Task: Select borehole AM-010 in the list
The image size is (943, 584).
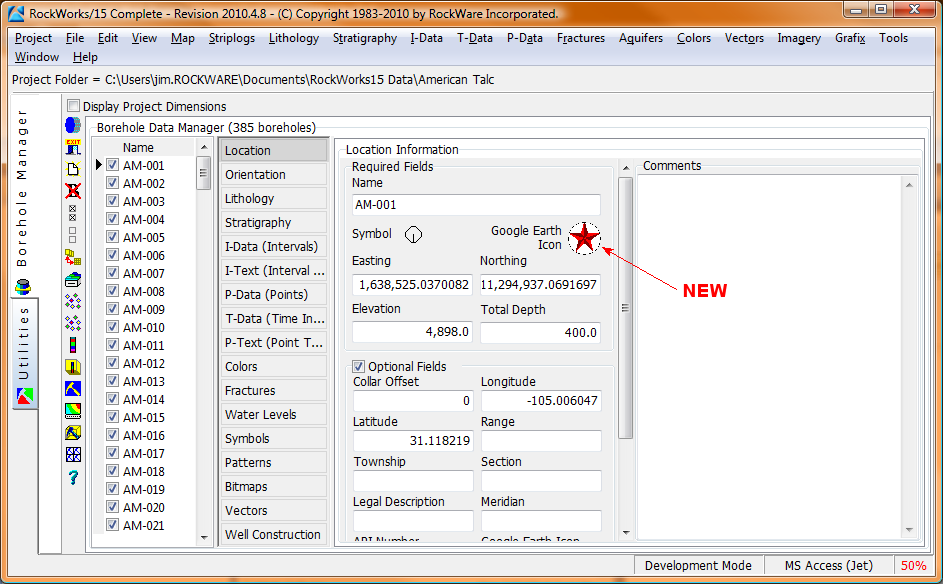Action: [x=143, y=328]
